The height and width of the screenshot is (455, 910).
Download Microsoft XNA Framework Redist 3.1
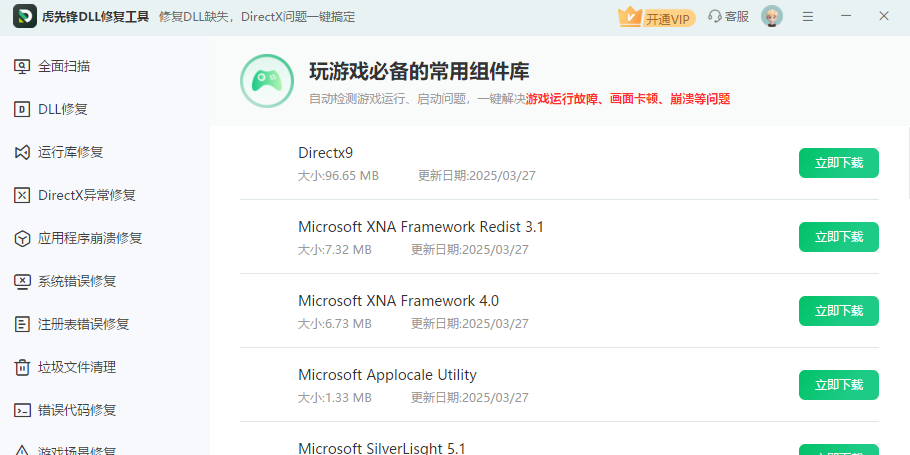tap(838, 237)
